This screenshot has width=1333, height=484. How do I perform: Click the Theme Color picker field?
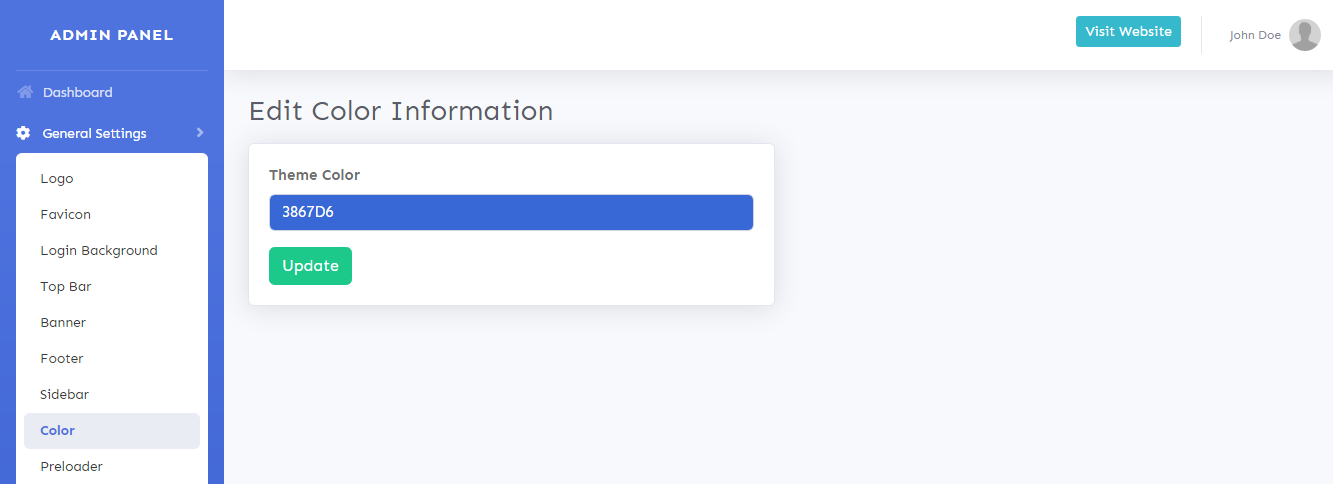(510, 212)
